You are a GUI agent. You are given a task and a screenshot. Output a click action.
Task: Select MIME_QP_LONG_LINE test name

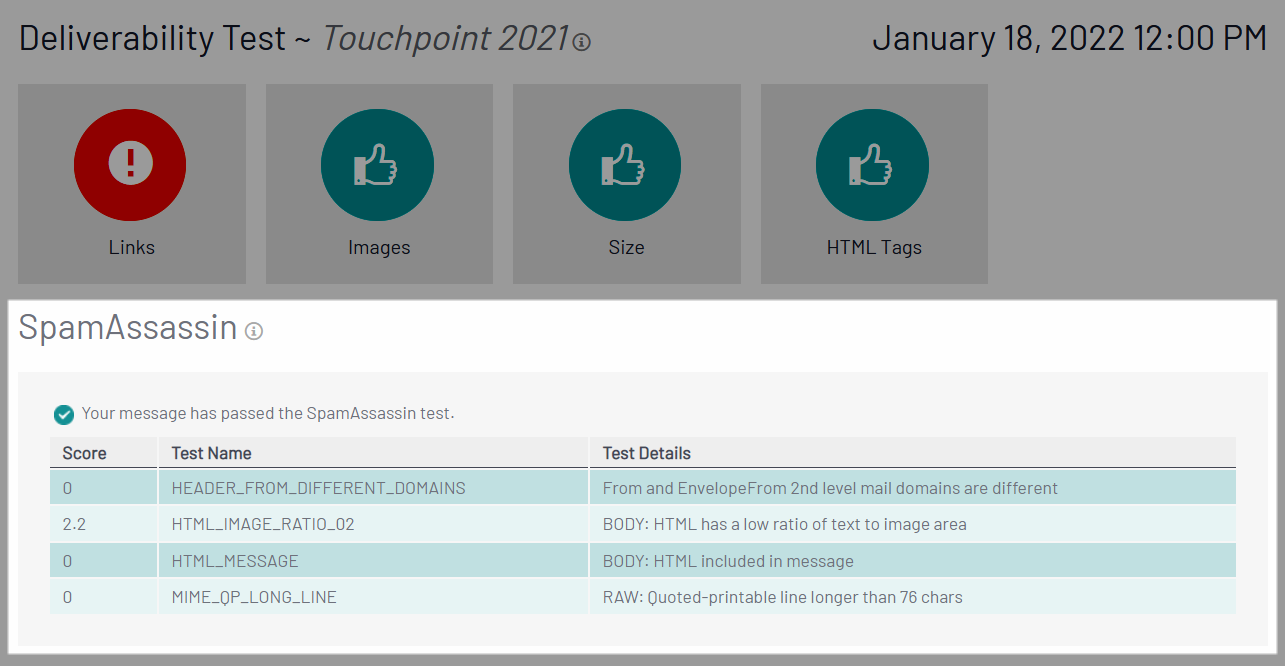(253, 597)
